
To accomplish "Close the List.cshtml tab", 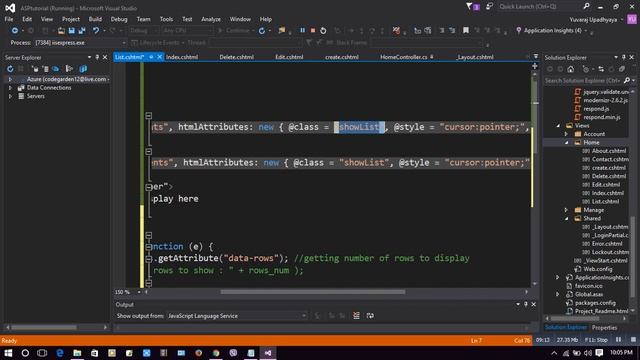I will [160, 57].
